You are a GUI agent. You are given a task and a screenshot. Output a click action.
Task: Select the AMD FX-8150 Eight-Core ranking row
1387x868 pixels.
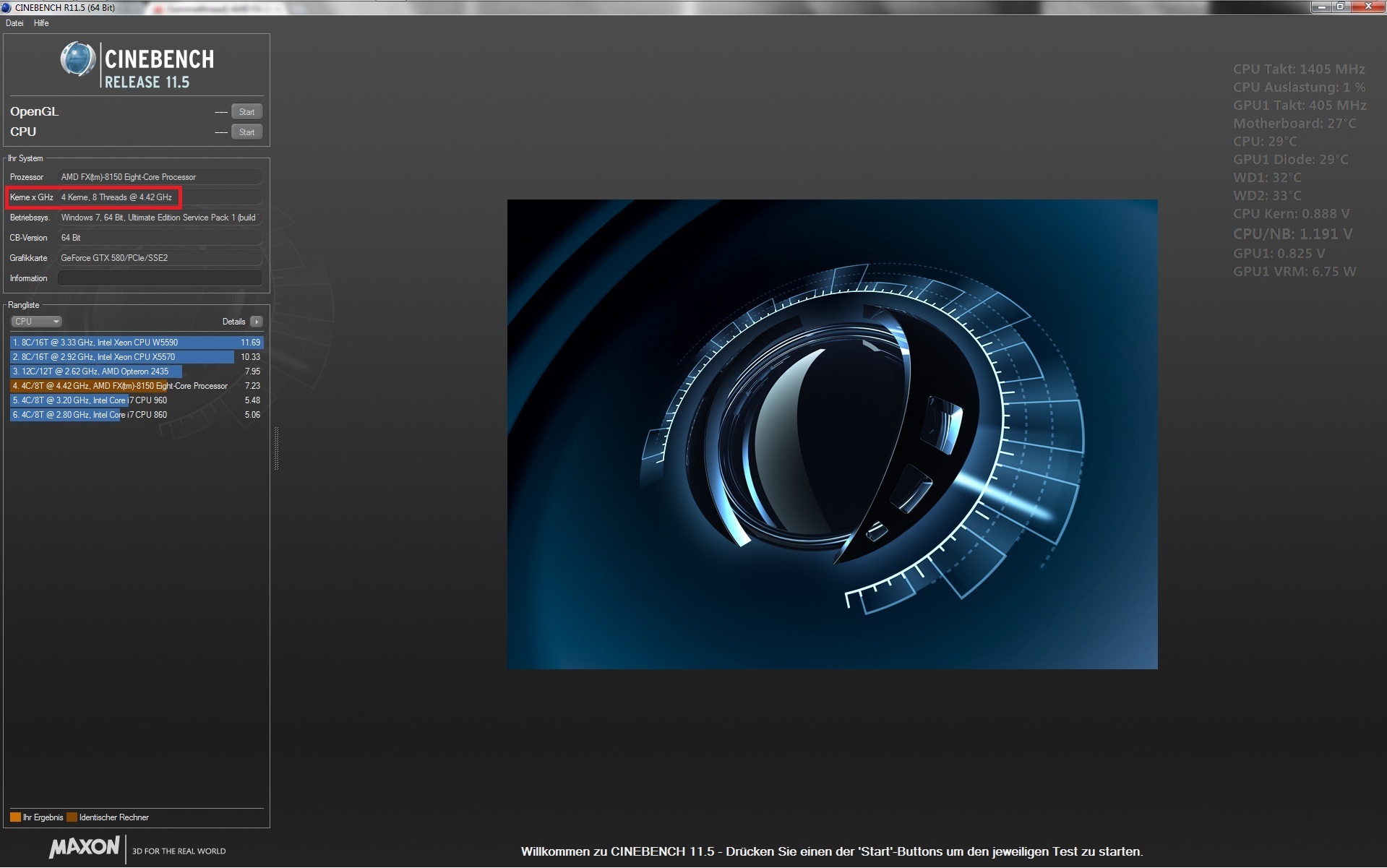pos(137,386)
